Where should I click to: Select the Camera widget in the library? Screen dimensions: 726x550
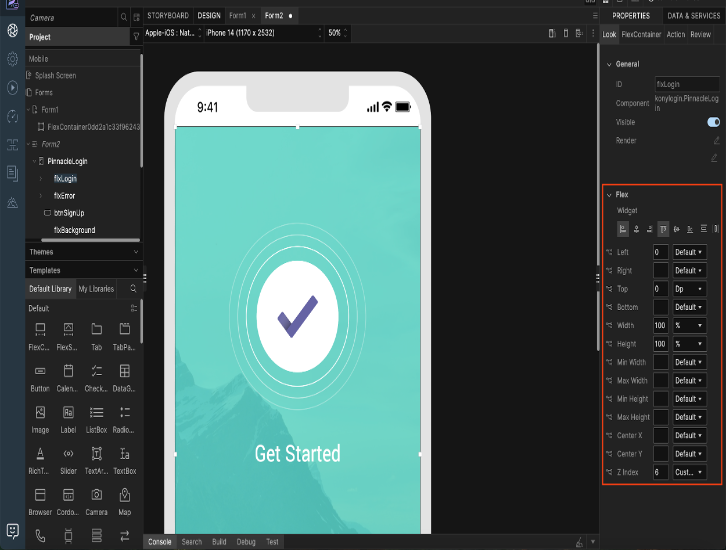click(x=96, y=500)
